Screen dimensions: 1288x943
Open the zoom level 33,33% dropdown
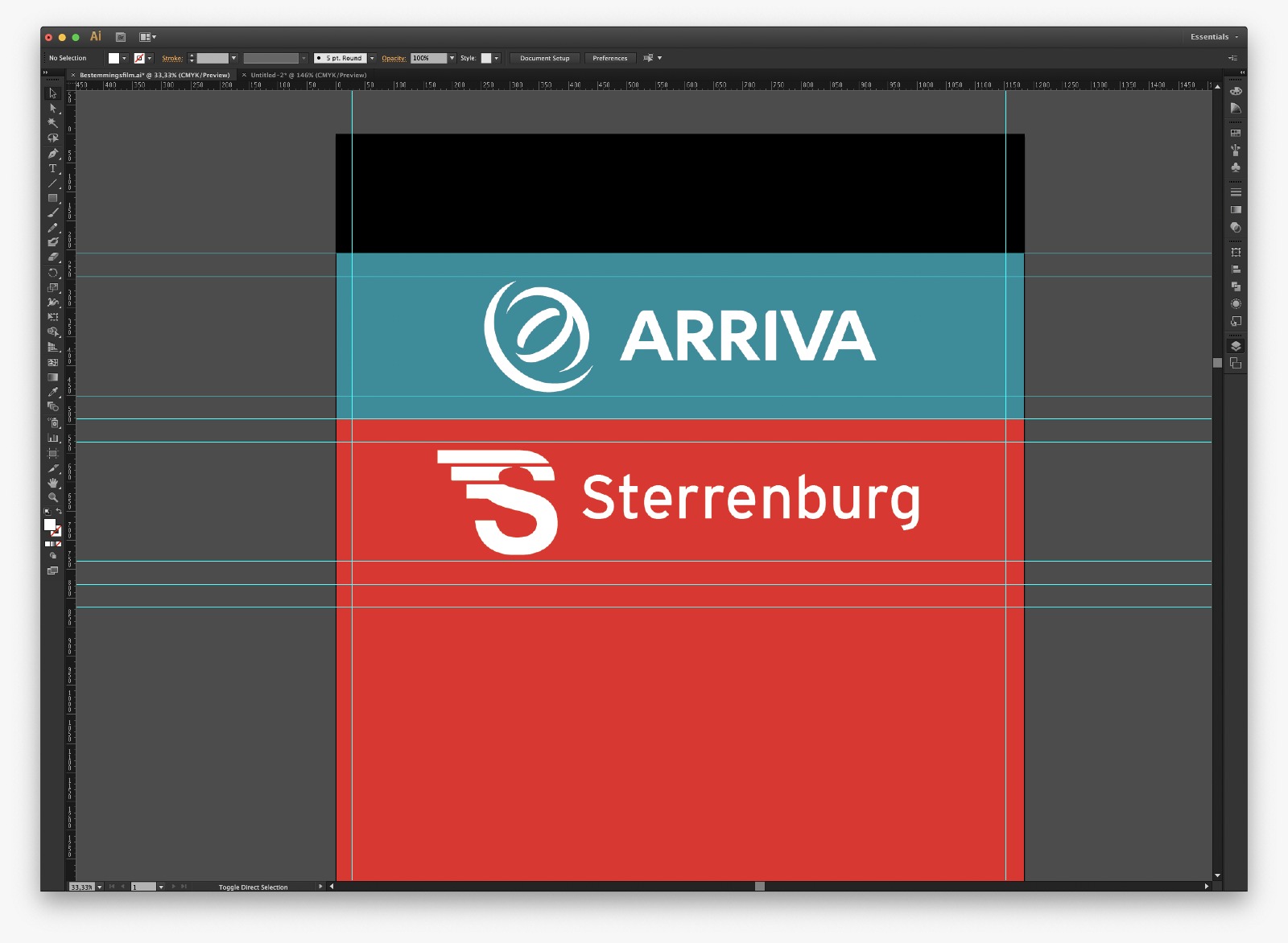[100, 887]
